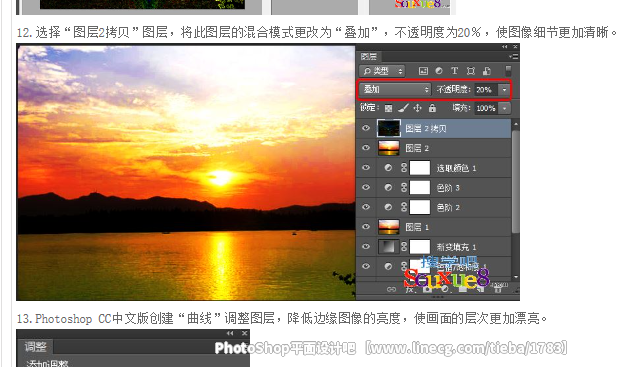The image size is (623, 367).
Task: Click the white mask of 色阶 3
Action: pyautogui.click(x=420, y=187)
